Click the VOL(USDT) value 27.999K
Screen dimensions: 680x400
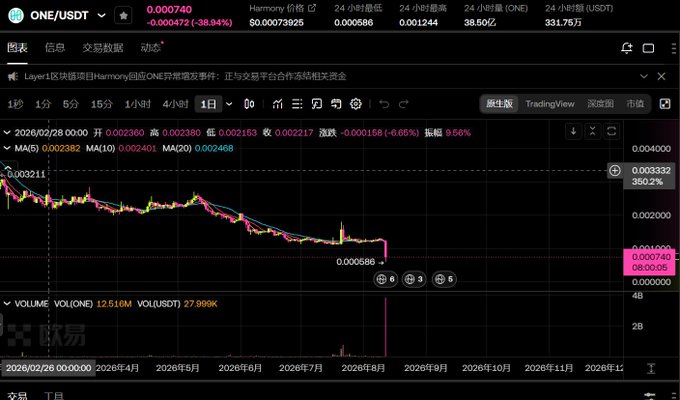point(200,304)
